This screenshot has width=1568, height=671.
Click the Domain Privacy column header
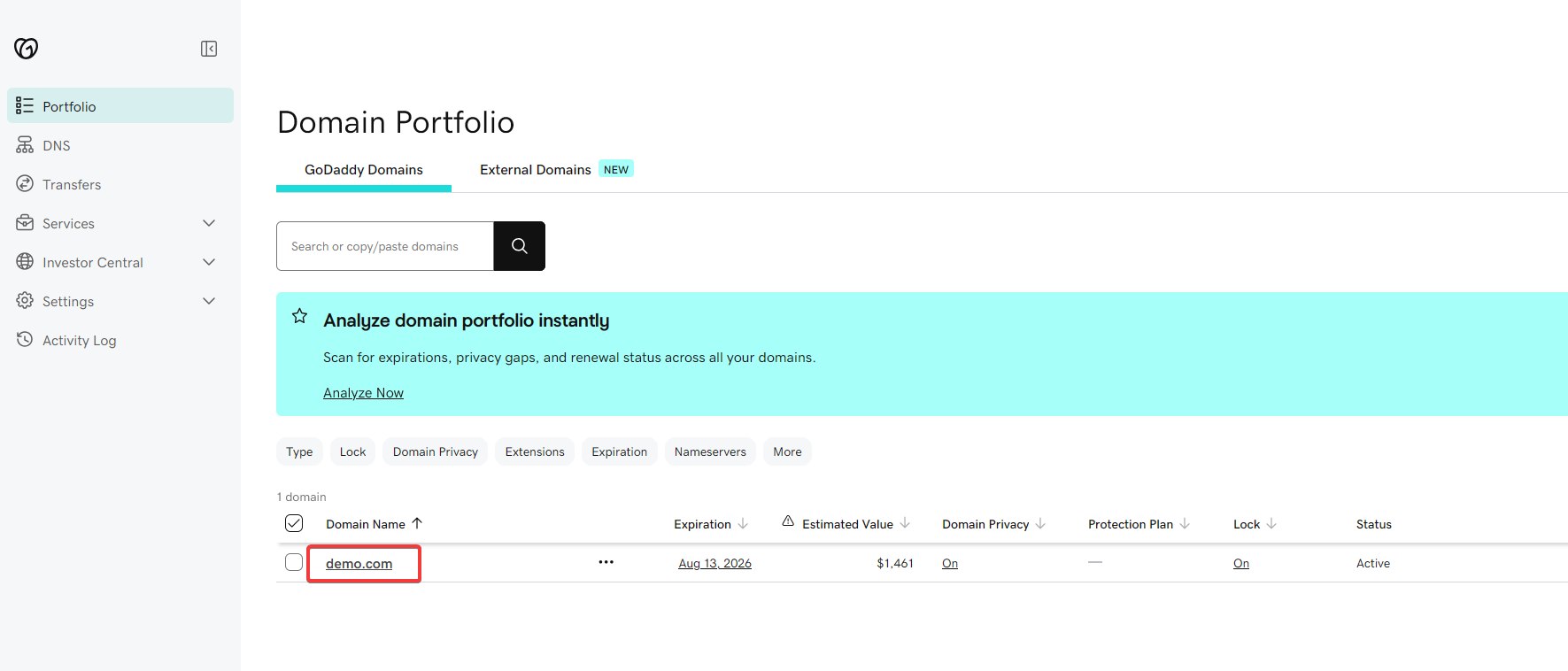pyautogui.click(x=985, y=524)
